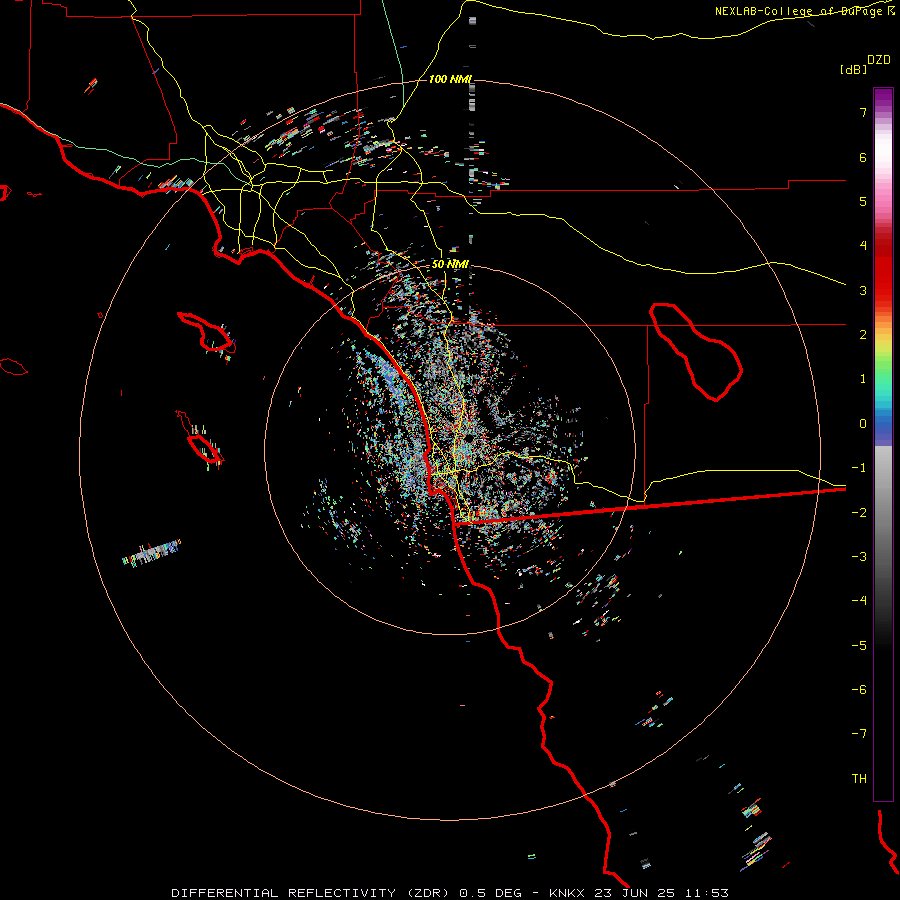Click the -7 value on color scale
The width and height of the screenshot is (900, 900).
click(x=859, y=734)
